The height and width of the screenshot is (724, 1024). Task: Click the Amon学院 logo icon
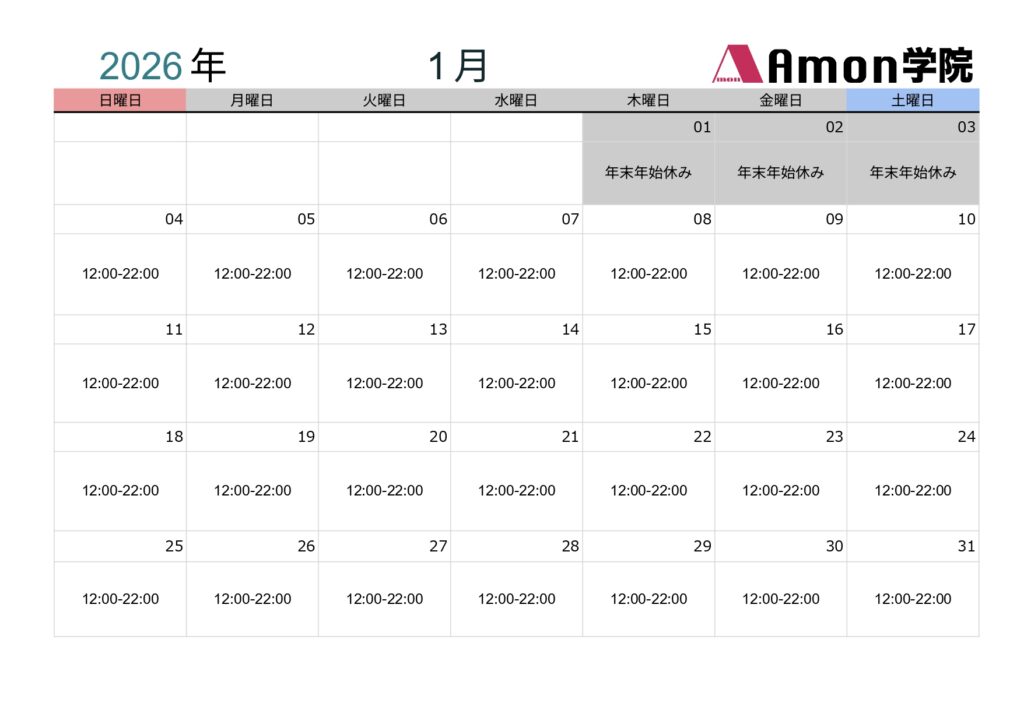point(737,65)
